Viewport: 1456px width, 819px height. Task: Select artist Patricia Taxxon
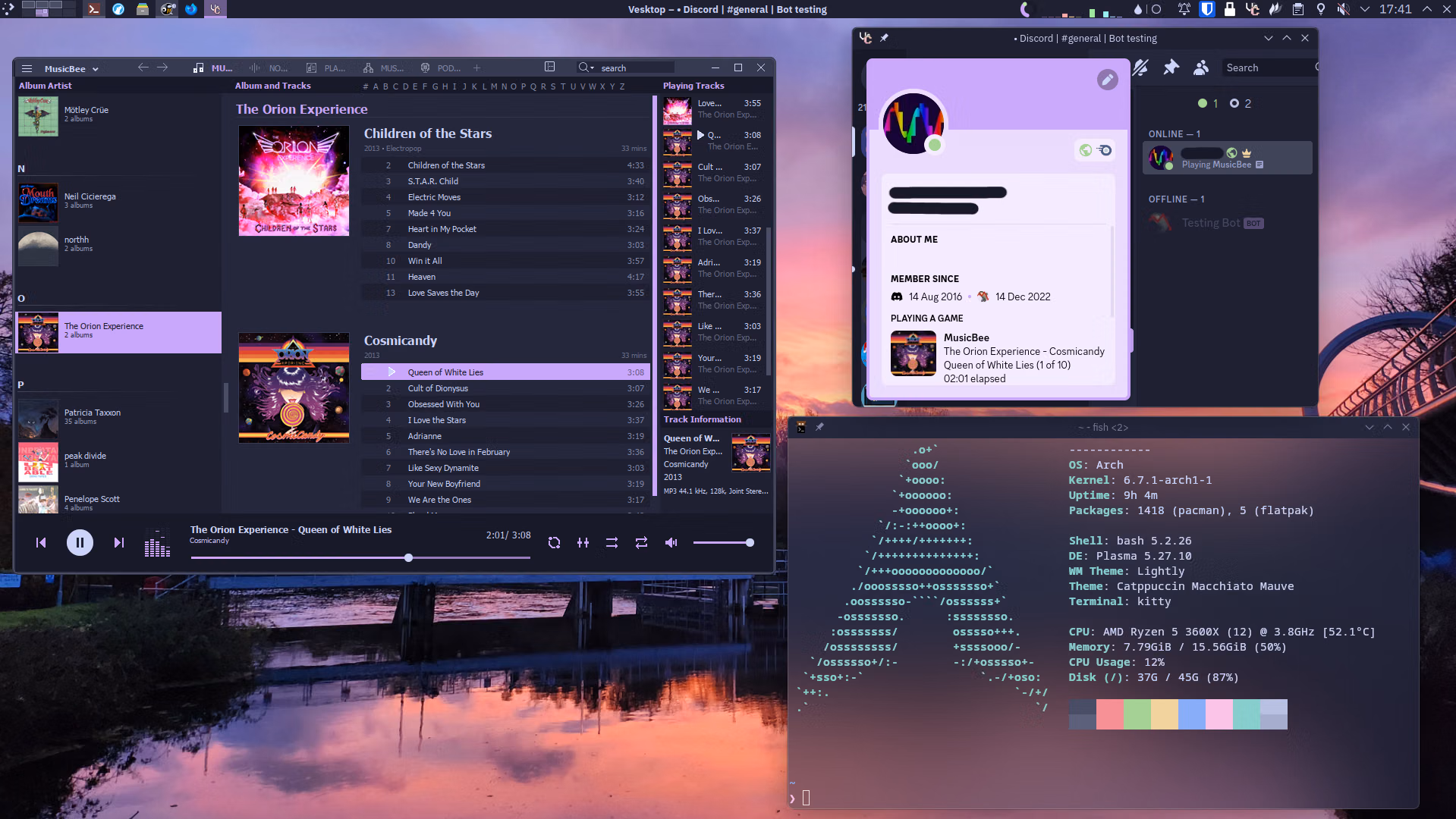click(x=119, y=419)
